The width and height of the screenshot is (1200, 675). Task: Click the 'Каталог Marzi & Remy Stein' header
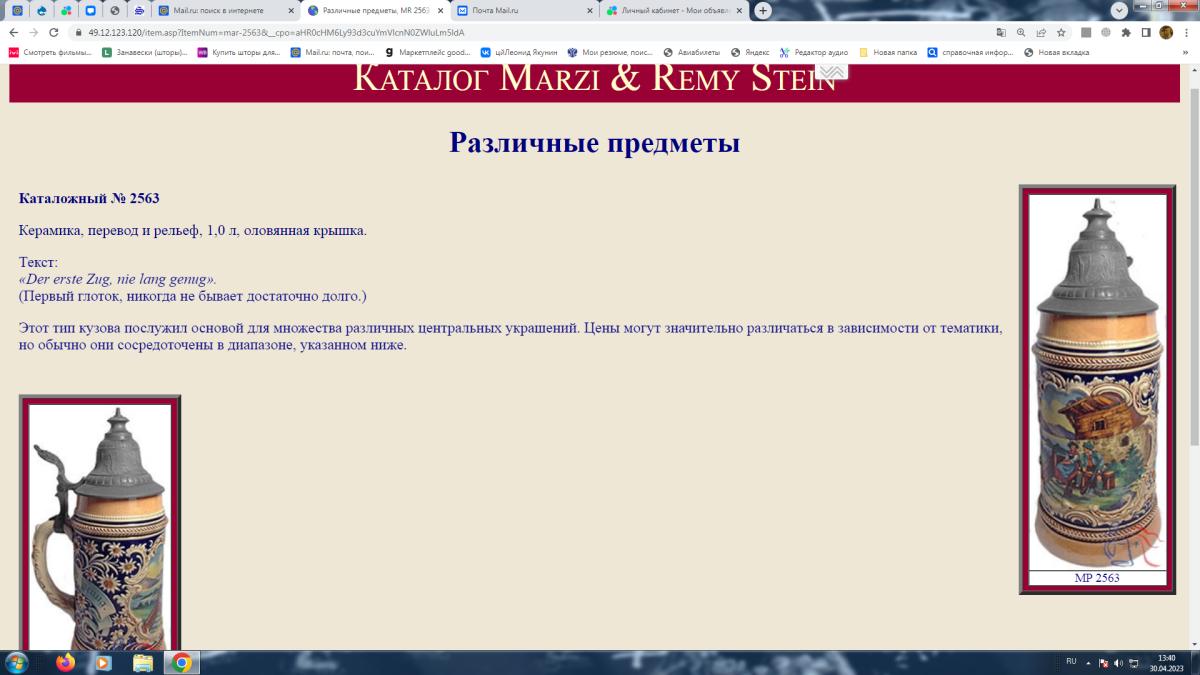pyautogui.click(x=594, y=78)
